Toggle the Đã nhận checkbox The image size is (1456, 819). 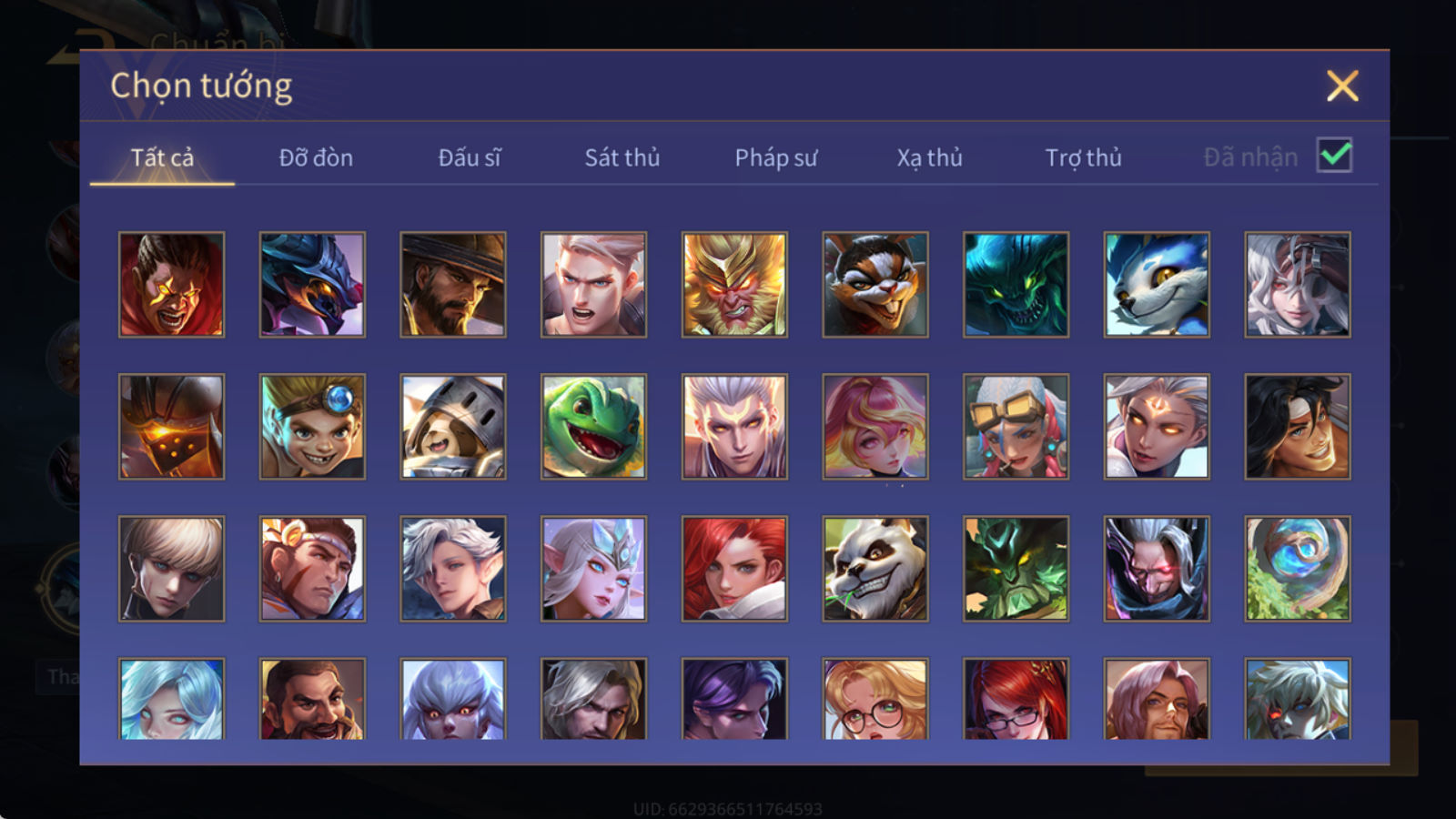coord(1334,156)
